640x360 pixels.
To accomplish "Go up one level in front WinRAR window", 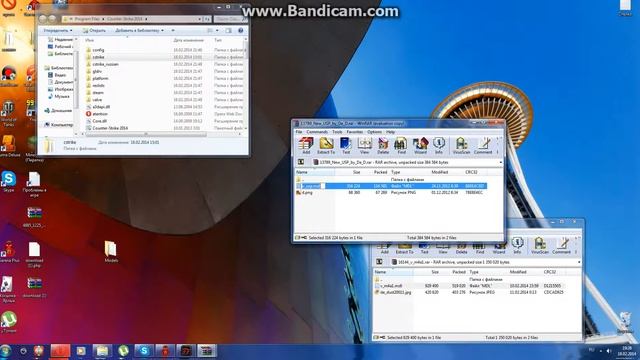I will (x=301, y=162).
